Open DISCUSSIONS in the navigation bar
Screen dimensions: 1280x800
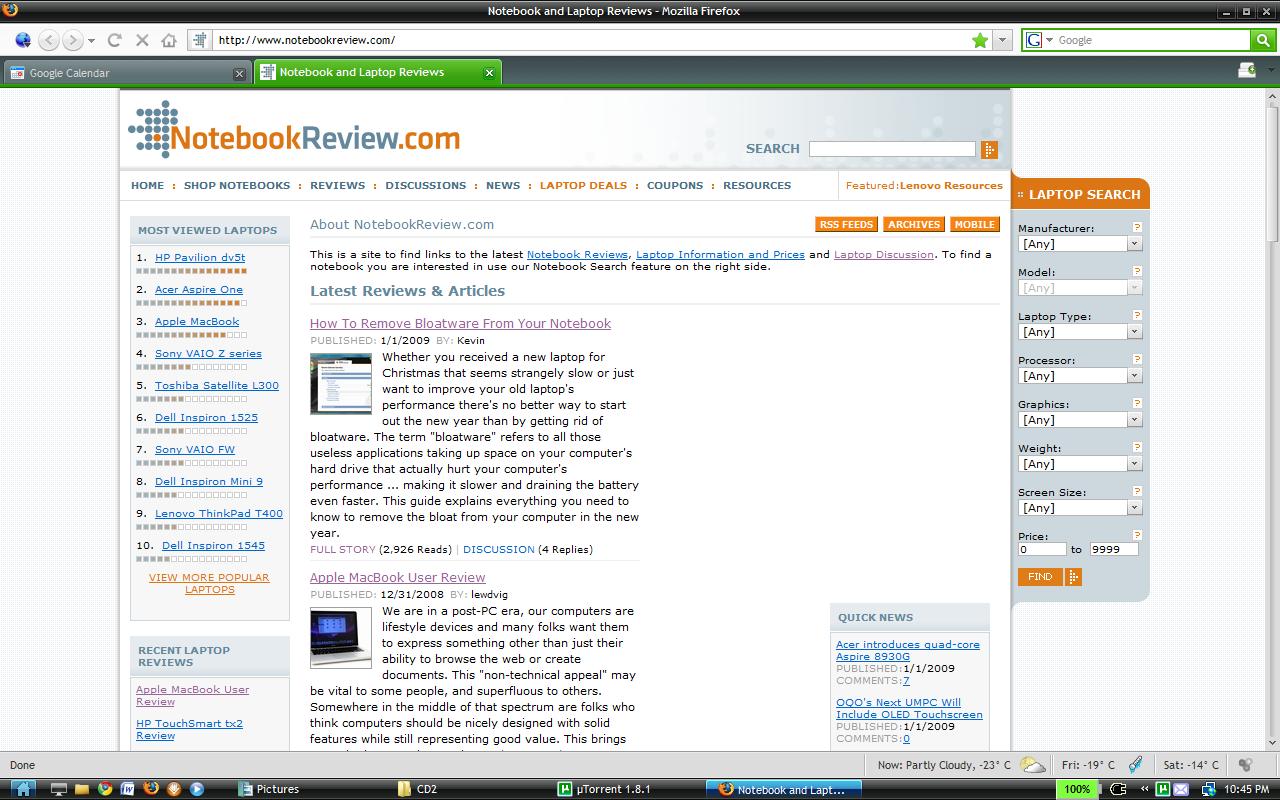pos(425,185)
